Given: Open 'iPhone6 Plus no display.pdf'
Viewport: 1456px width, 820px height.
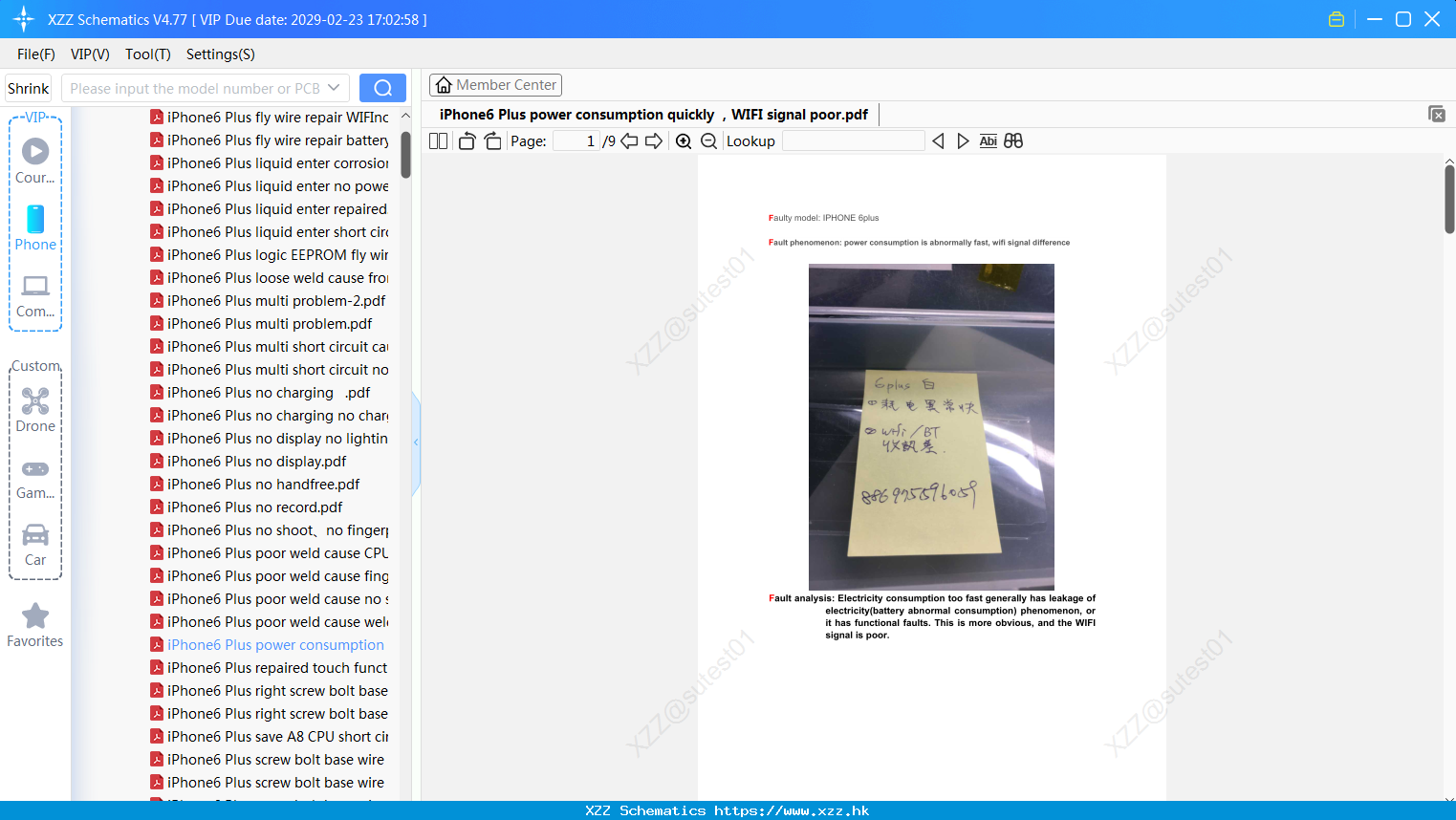Looking at the screenshot, I should [249, 462].
